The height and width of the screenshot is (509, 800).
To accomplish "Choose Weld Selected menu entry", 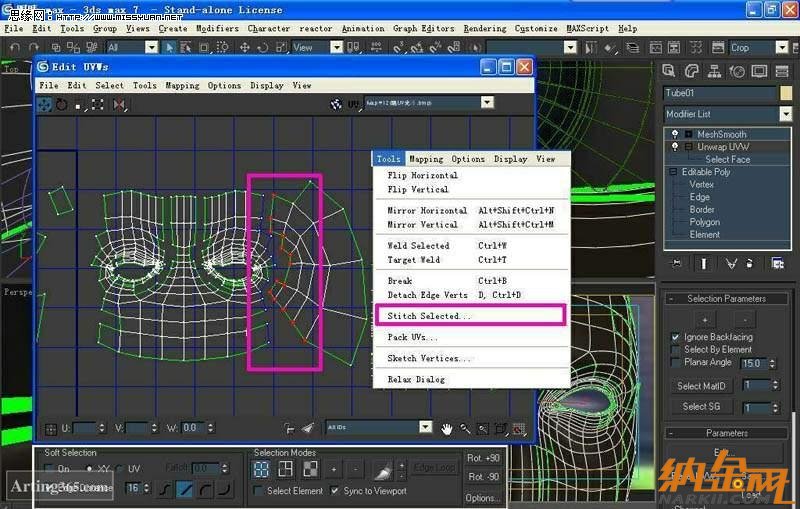I will (x=470, y=246).
